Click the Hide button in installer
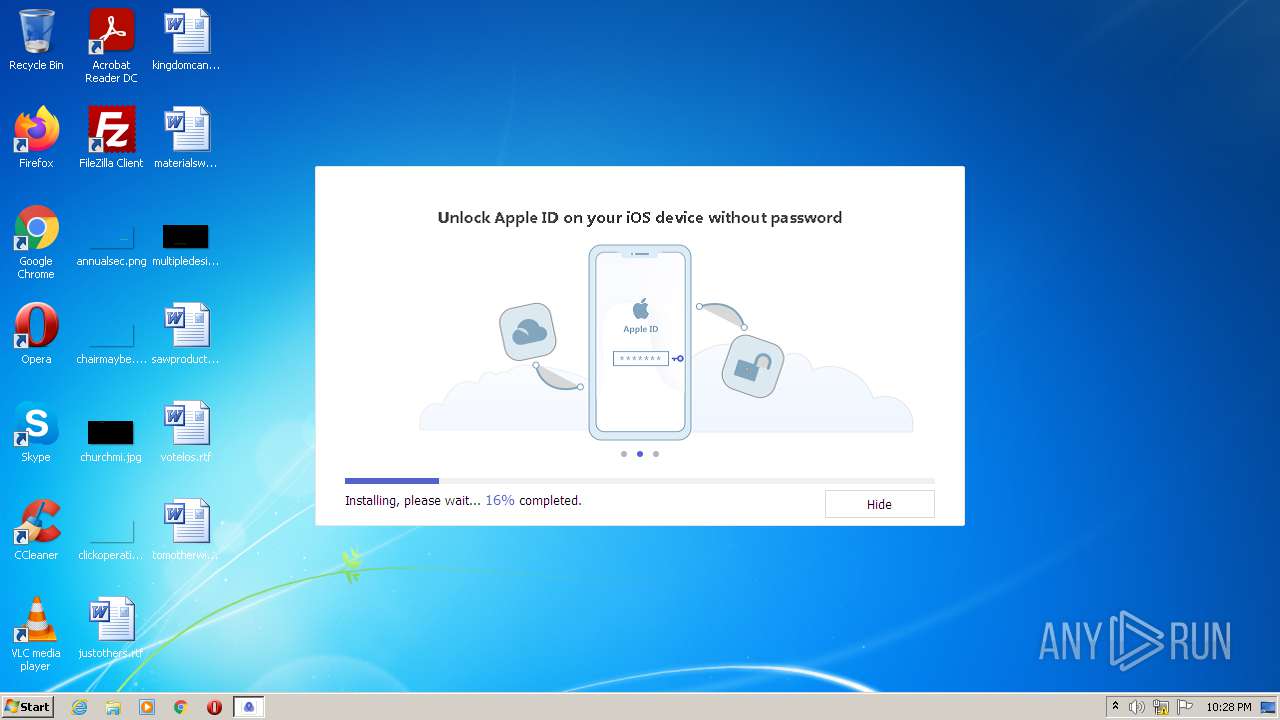The height and width of the screenshot is (720, 1280). click(x=879, y=504)
